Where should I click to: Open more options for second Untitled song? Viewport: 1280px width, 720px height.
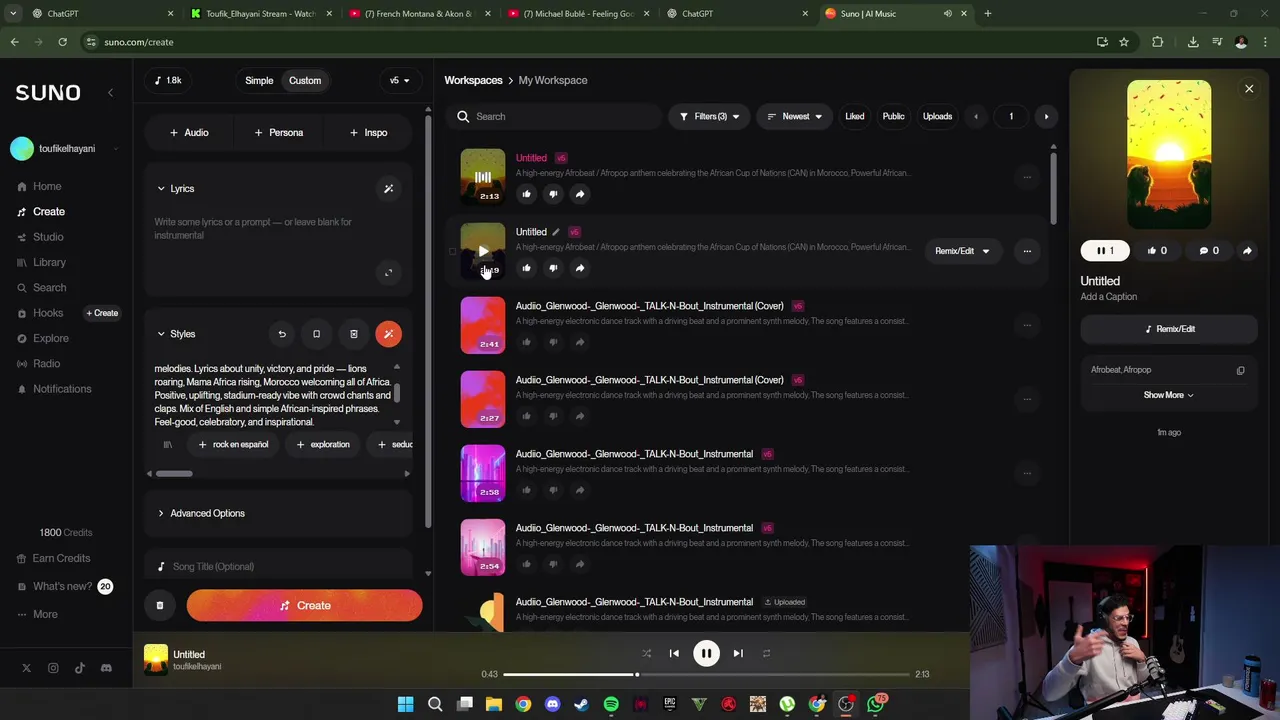pyautogui.click(x=1027, y=251)
